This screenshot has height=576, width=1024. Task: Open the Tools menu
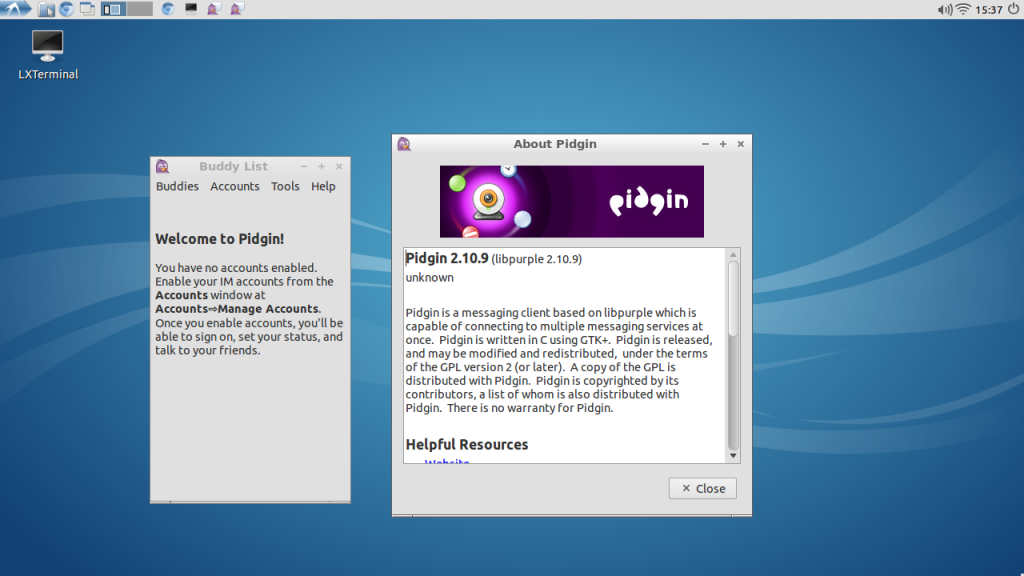pos(285,186)
